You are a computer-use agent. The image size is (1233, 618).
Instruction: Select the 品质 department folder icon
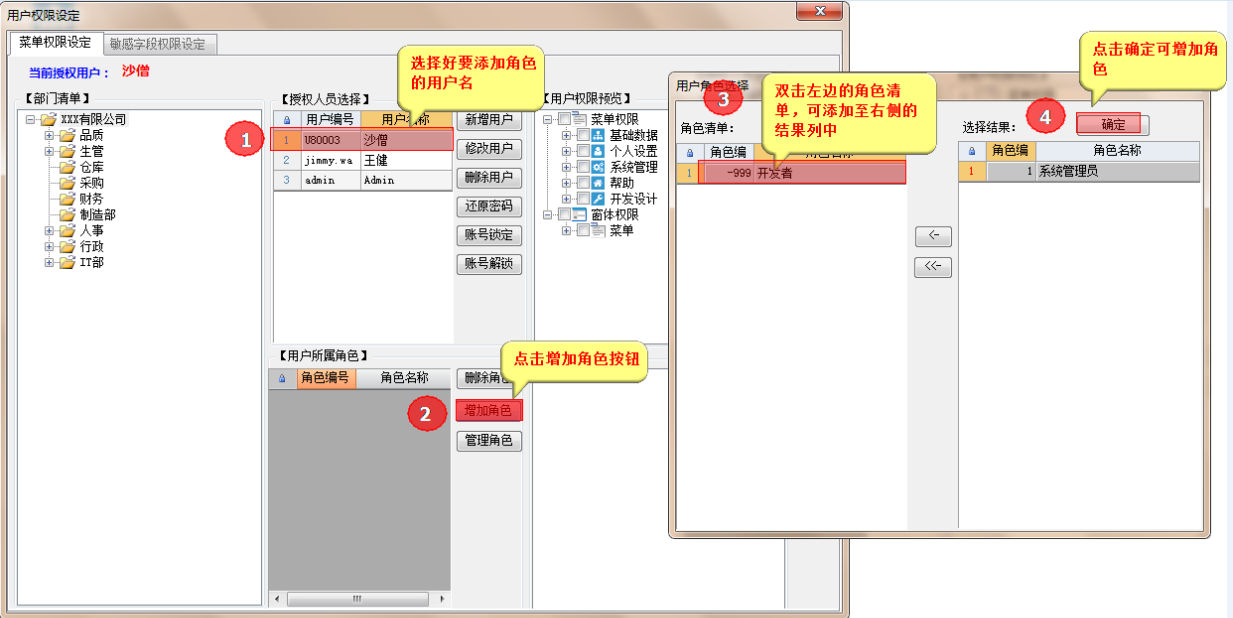(67, 136)
